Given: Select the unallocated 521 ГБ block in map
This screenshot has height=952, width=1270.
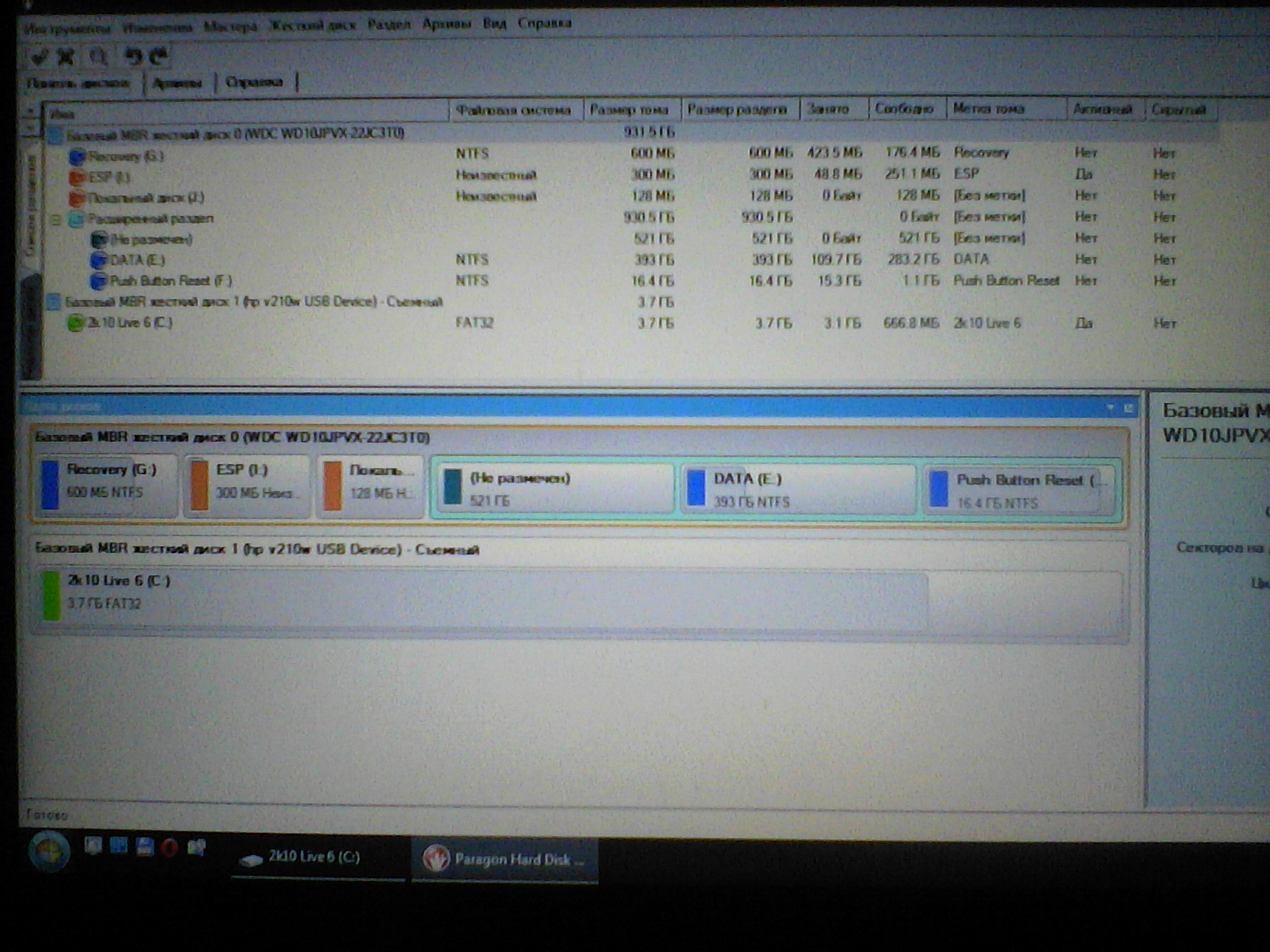Looking at the screenshot, I should pos(553,490).
